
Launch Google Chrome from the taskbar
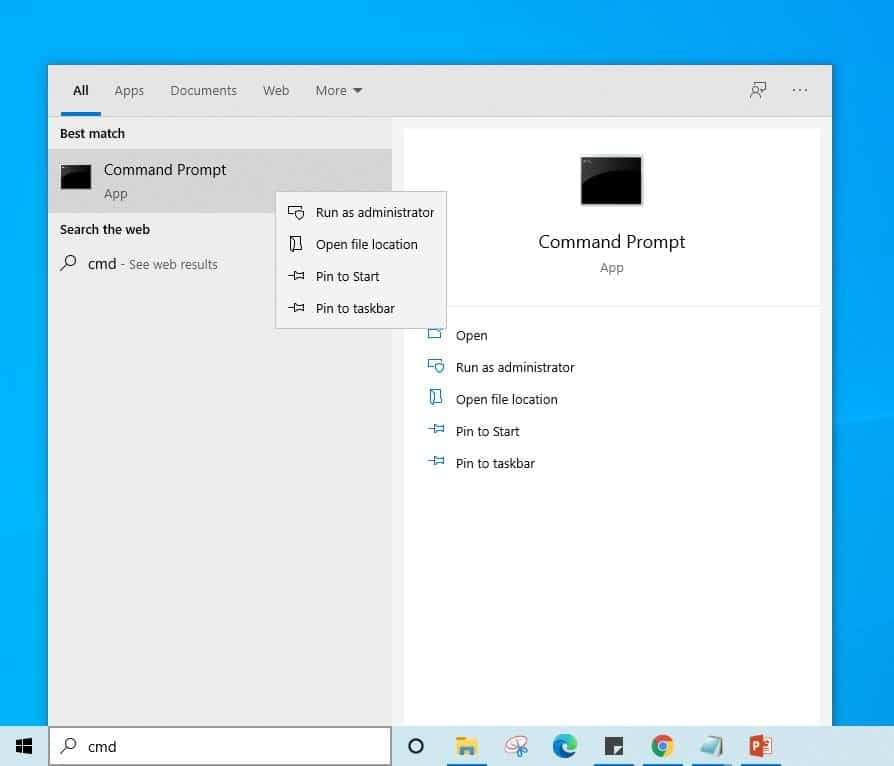coord(662,745)
